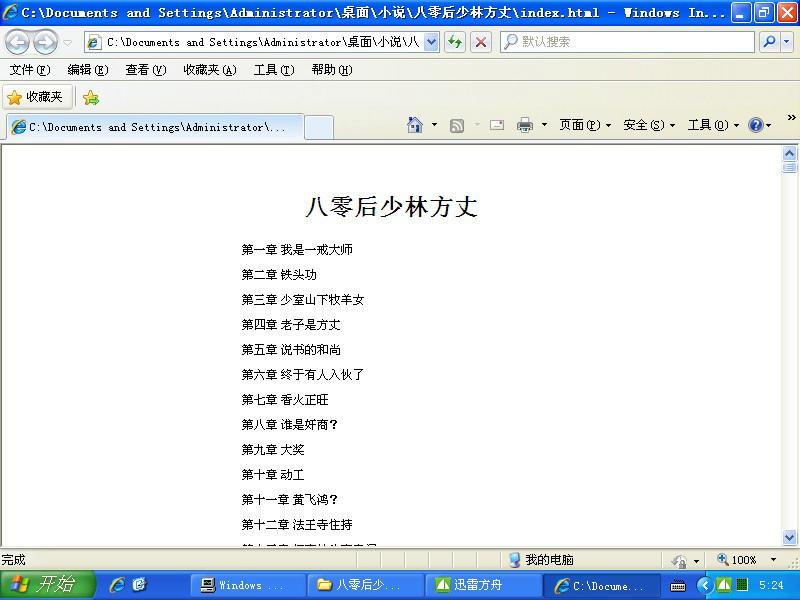Click the scrollbar up arrow
The image size is (800, 600).
point(789,153)
